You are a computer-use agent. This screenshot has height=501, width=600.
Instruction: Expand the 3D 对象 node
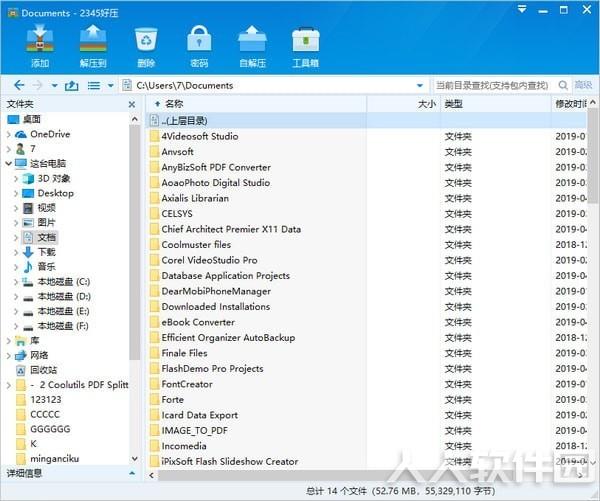pos(16,178)
